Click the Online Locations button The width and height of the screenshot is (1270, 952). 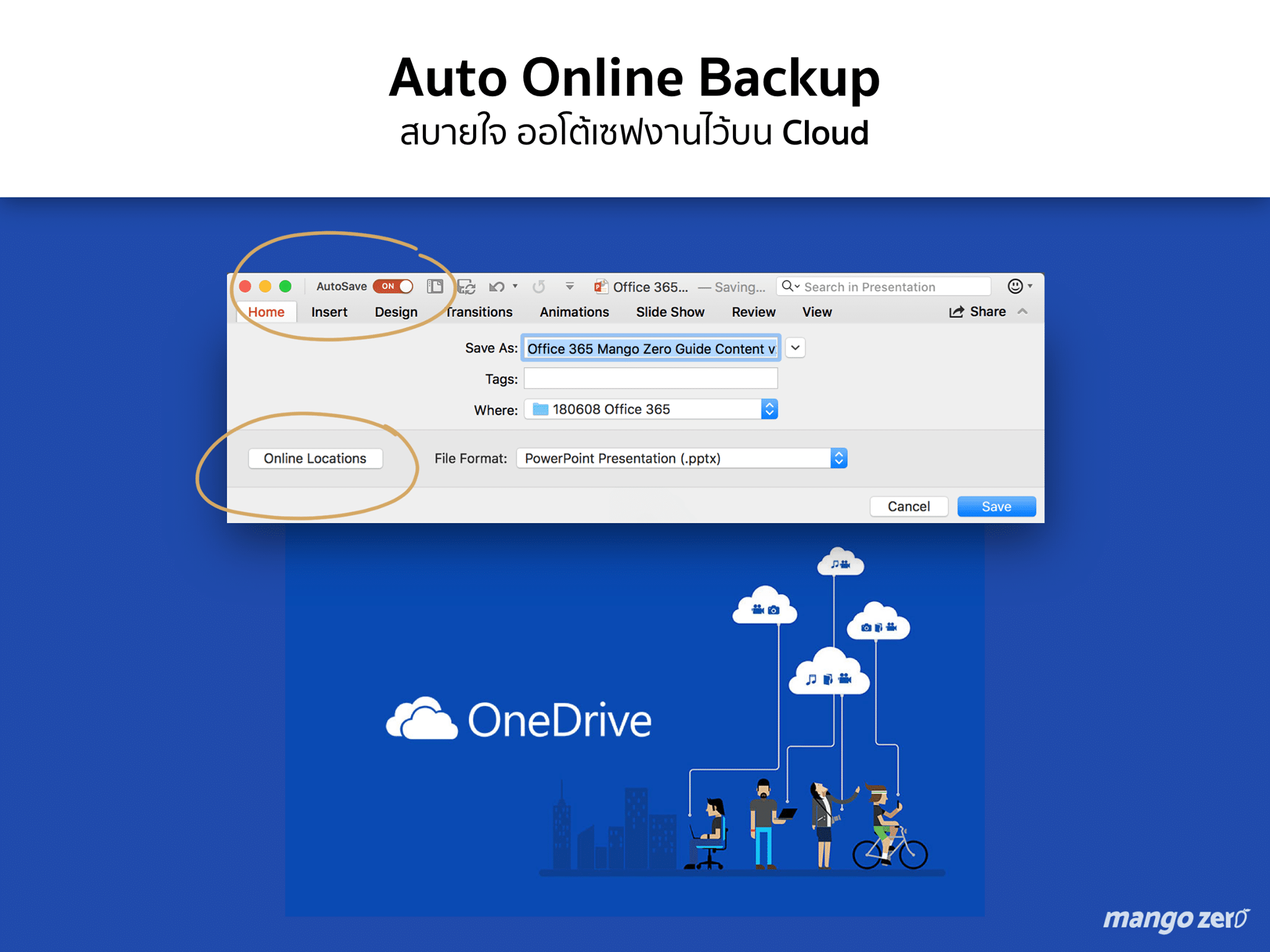315,458
